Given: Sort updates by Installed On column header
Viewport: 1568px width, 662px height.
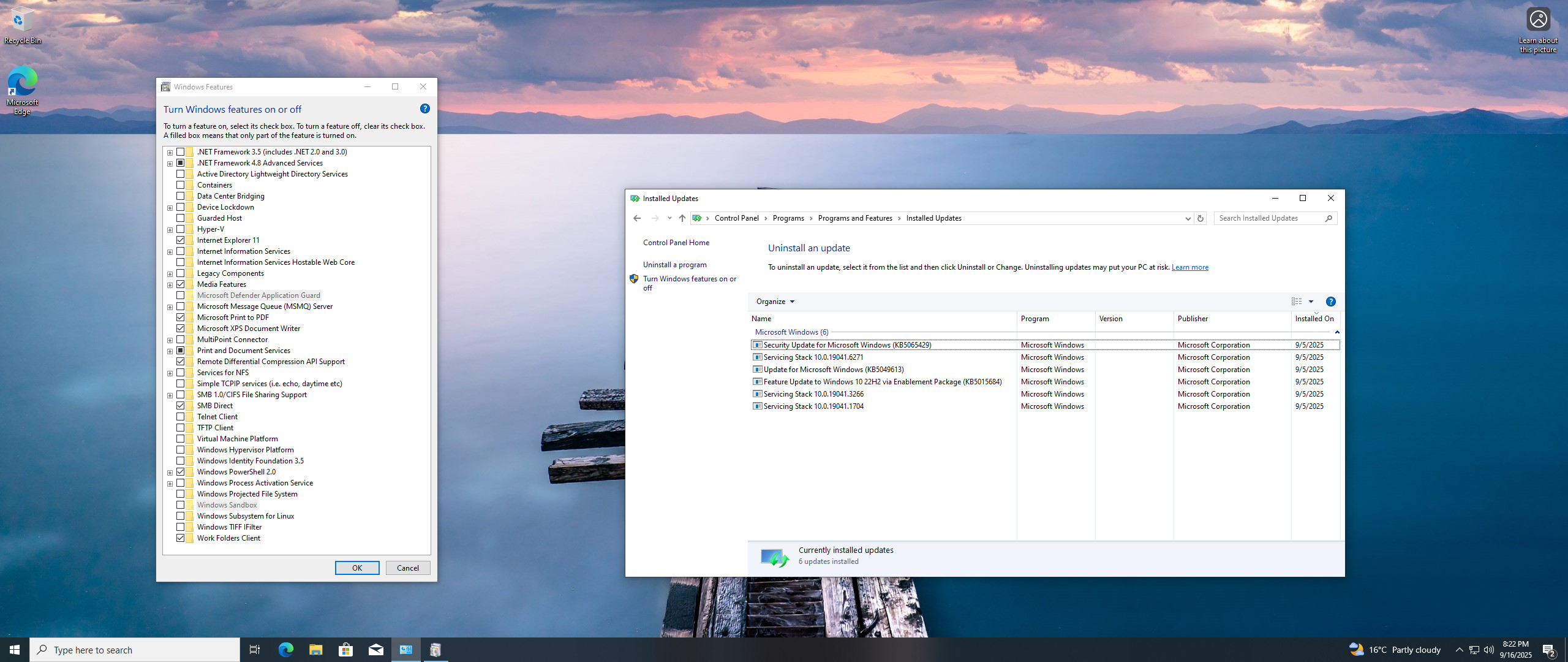Looking at the screenshot, I should [1315, 319].
